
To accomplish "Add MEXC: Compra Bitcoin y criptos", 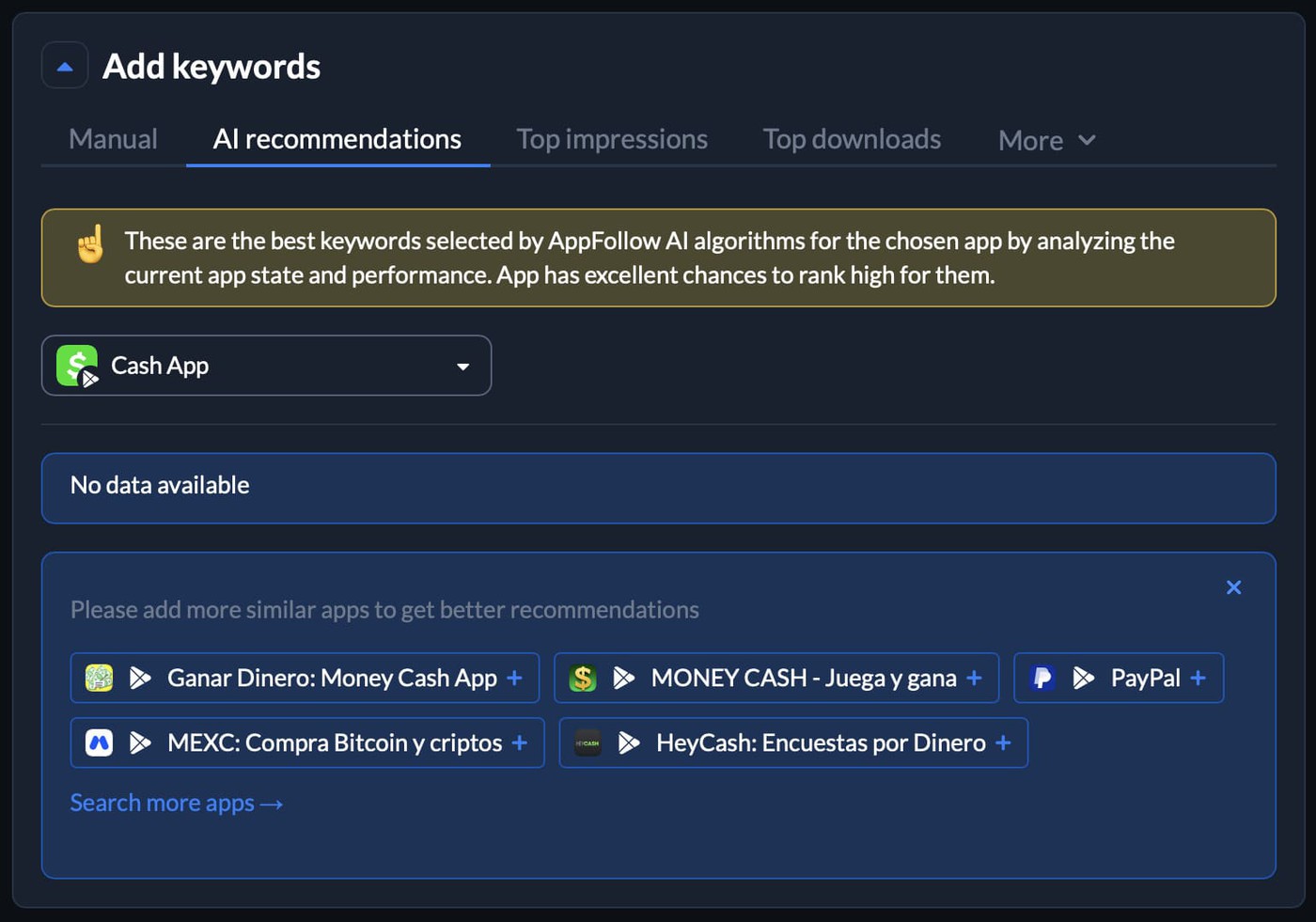I will (x=307, y=742).
